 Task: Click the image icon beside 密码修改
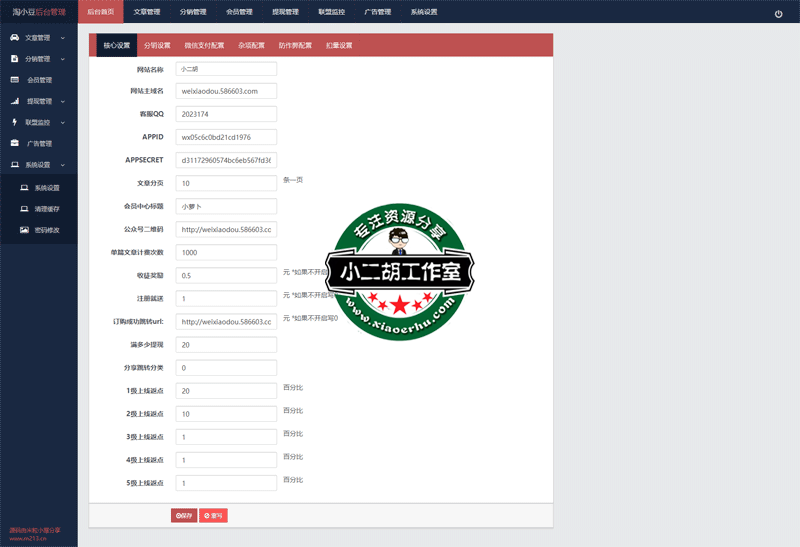pyautogui.click(x=24, y=230)
